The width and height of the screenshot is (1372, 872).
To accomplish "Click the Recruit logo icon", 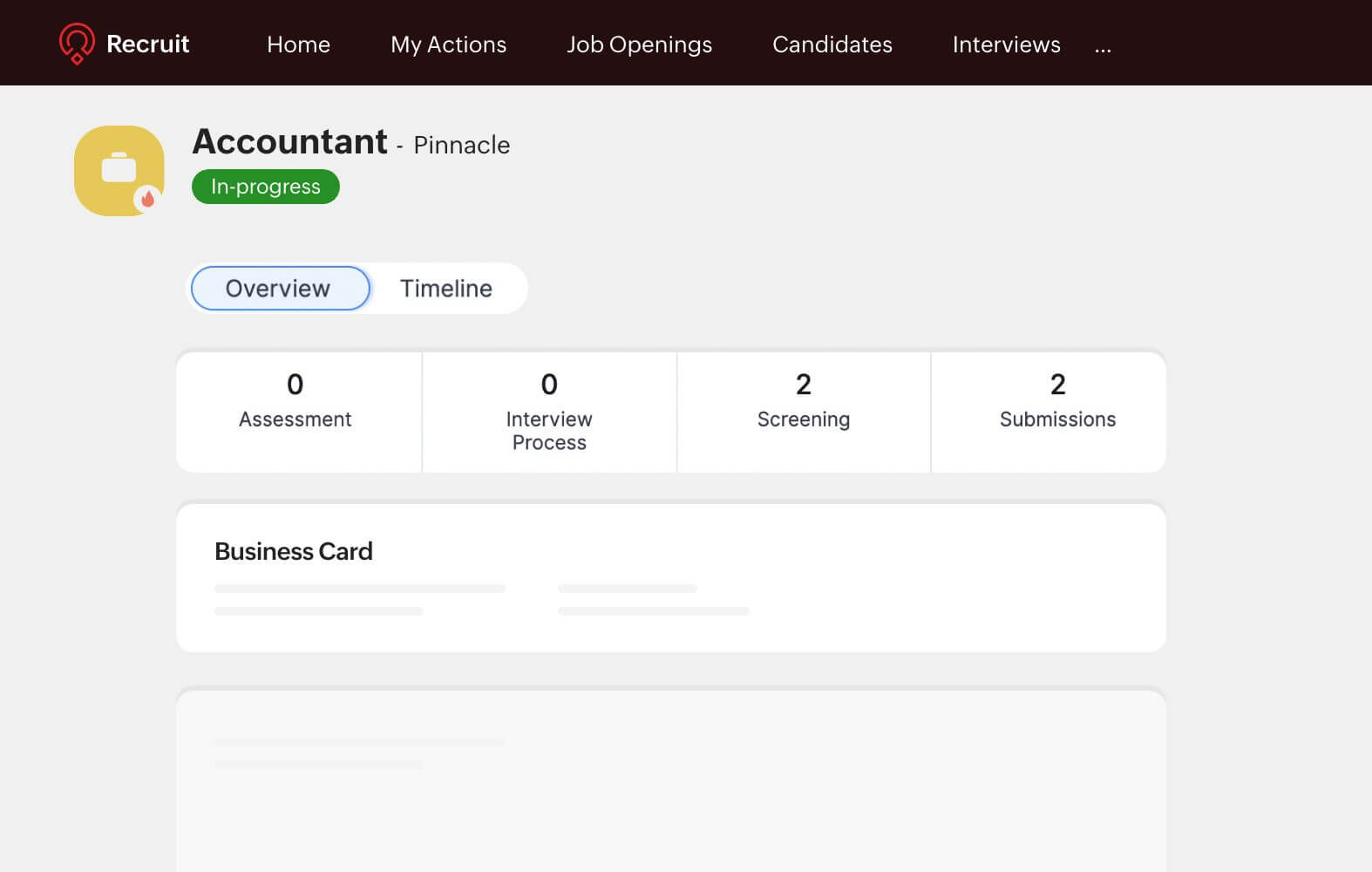I will pyautogui.click(x=77, y=43).
